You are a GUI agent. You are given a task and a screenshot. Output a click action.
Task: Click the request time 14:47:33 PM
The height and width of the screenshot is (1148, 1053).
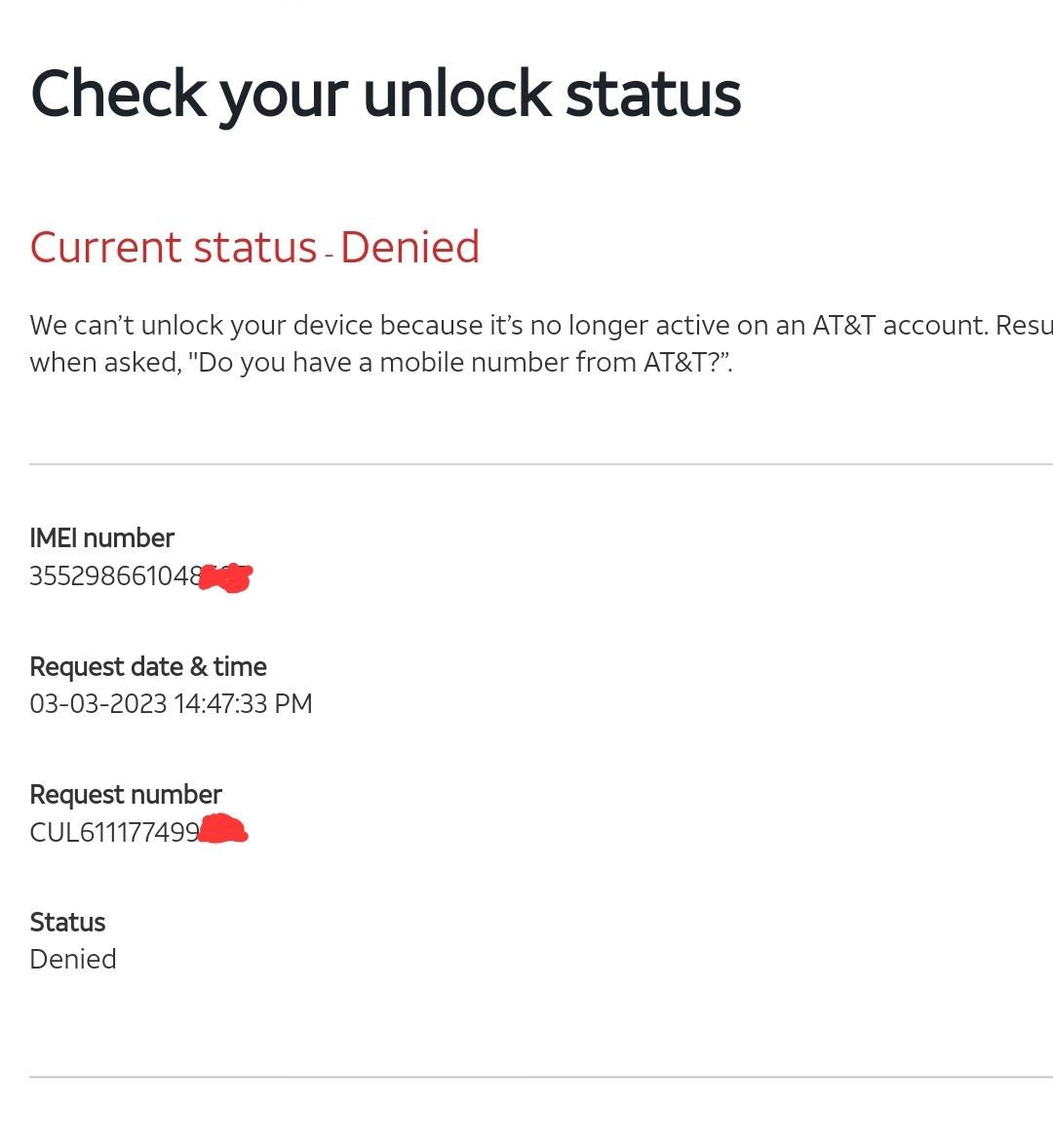tap(244, 704)
